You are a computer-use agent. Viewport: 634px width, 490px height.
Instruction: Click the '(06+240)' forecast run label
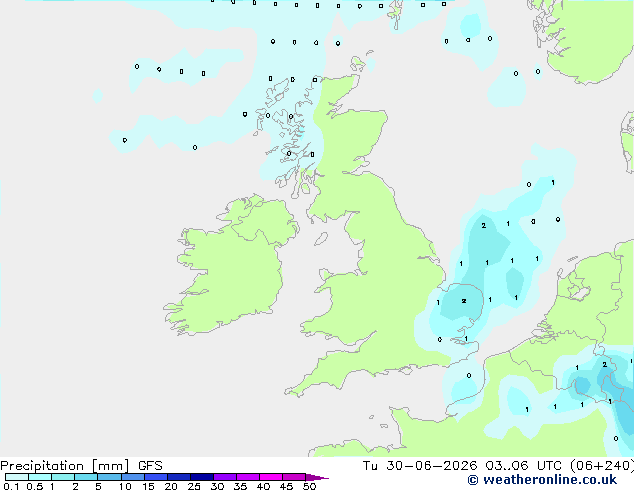click(602, 466)
